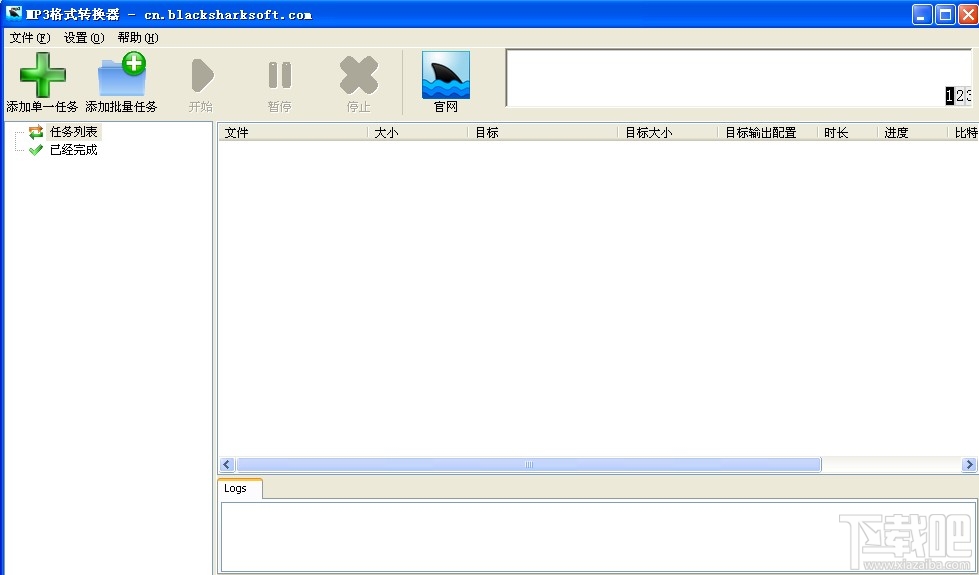Click the horizontal scrollbar right arrow
This screenshot has height=575, width=979.
click(969, 464)
